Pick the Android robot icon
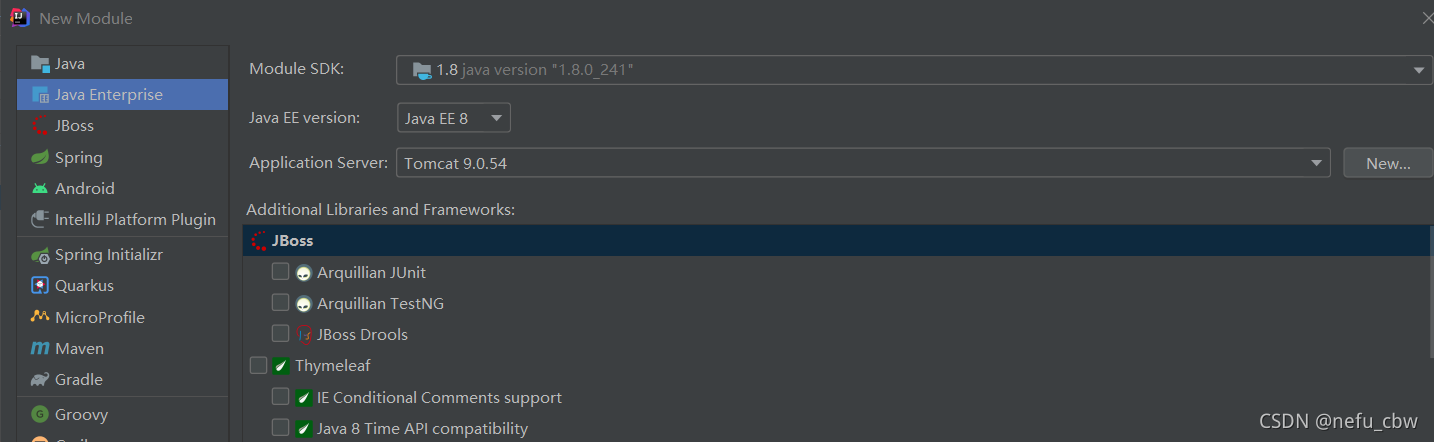The height and width of the screenshot is (442, 1434). (x=40, y=188)
